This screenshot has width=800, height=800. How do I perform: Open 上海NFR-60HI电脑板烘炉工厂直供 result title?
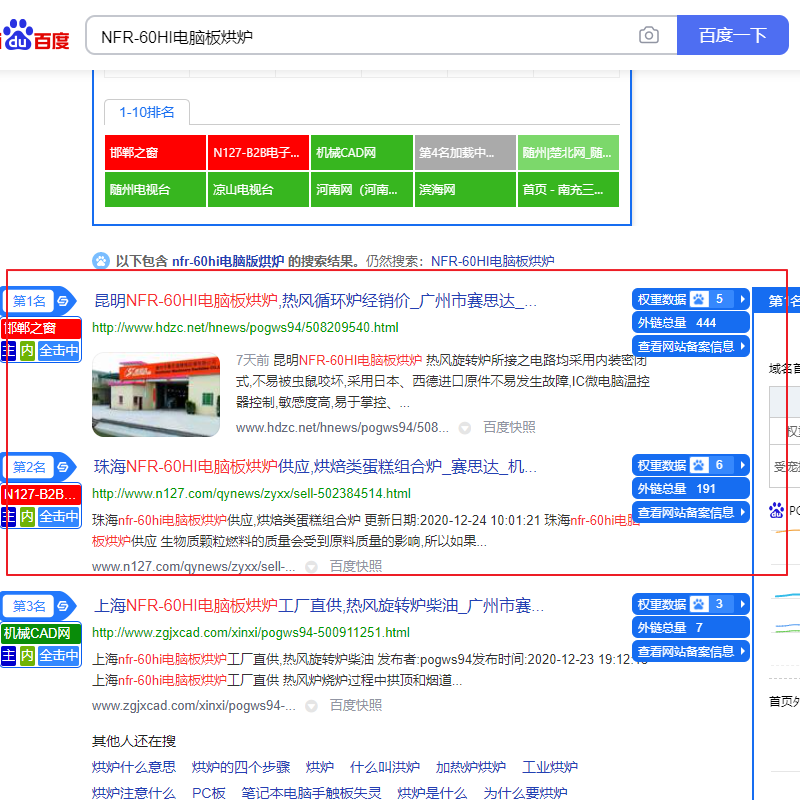(318, 606)
